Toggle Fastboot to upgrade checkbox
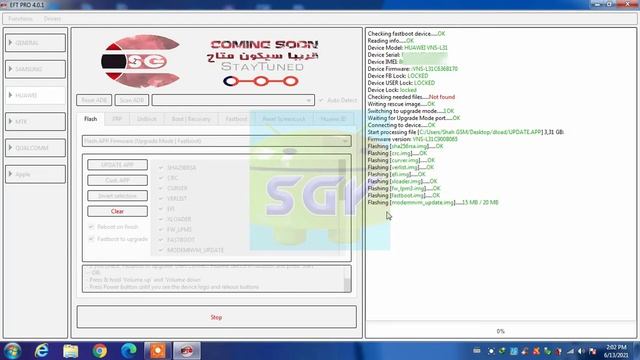 [x=91, y=239]
